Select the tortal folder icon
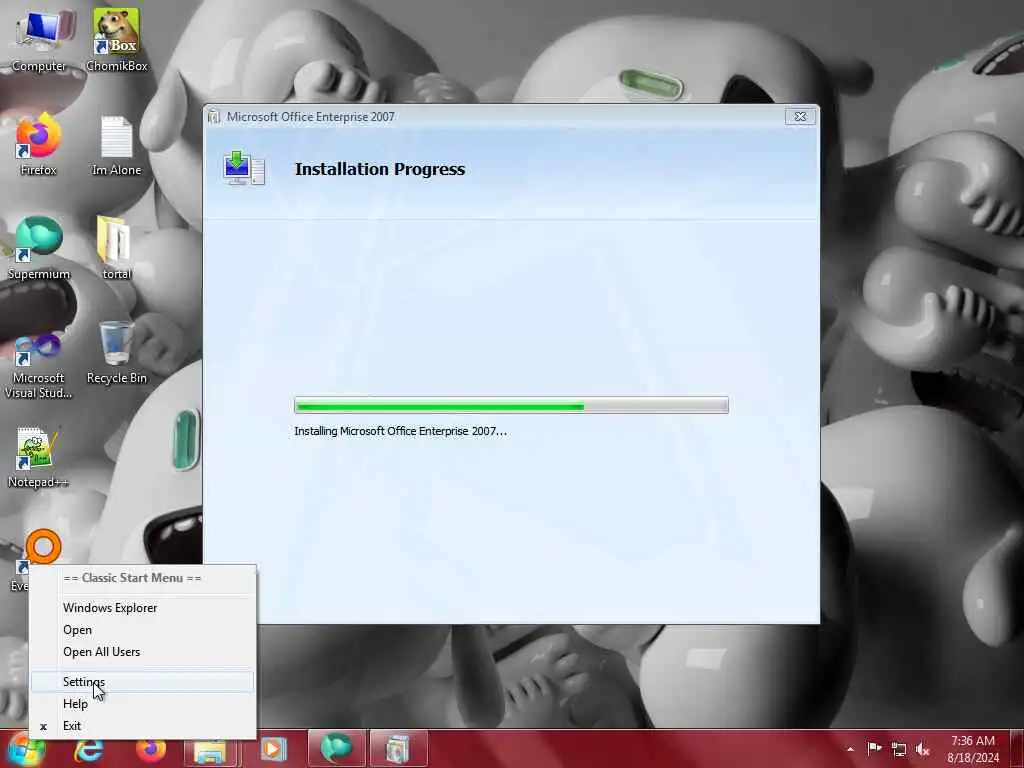Screen dimensions: 1024x768 [116, 249]
